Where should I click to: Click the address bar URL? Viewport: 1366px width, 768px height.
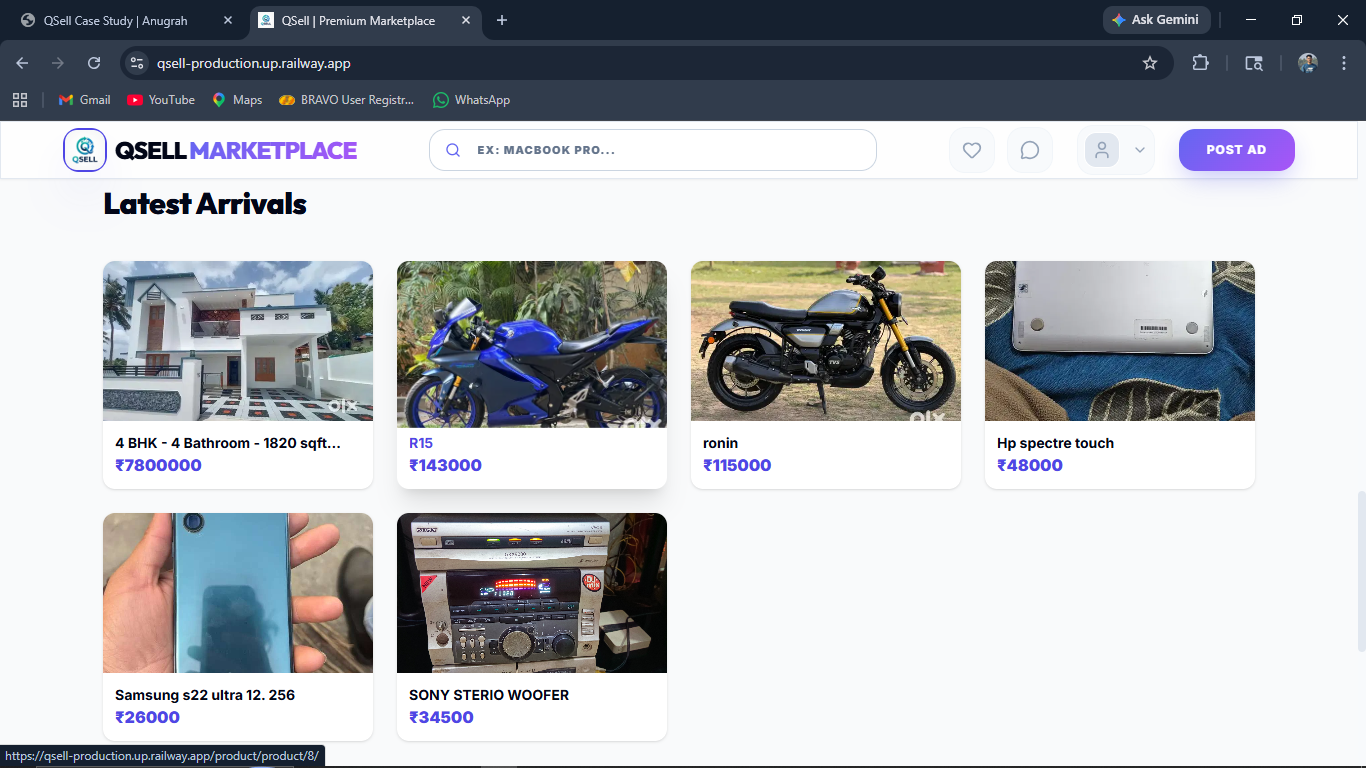pyautogui.click(x=253, y=63)
